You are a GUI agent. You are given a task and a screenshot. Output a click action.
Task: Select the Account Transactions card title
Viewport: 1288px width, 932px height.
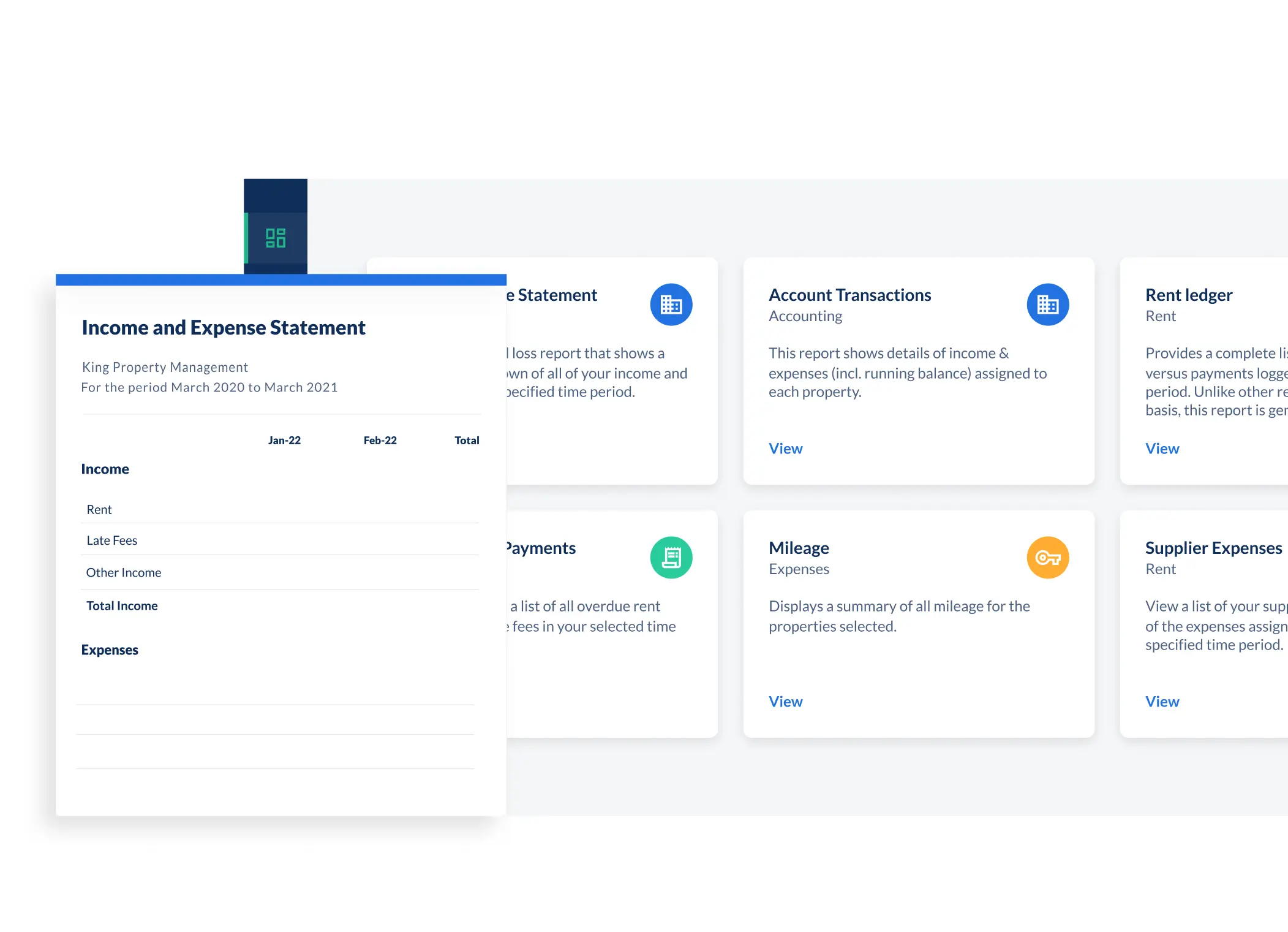[849, 295]
